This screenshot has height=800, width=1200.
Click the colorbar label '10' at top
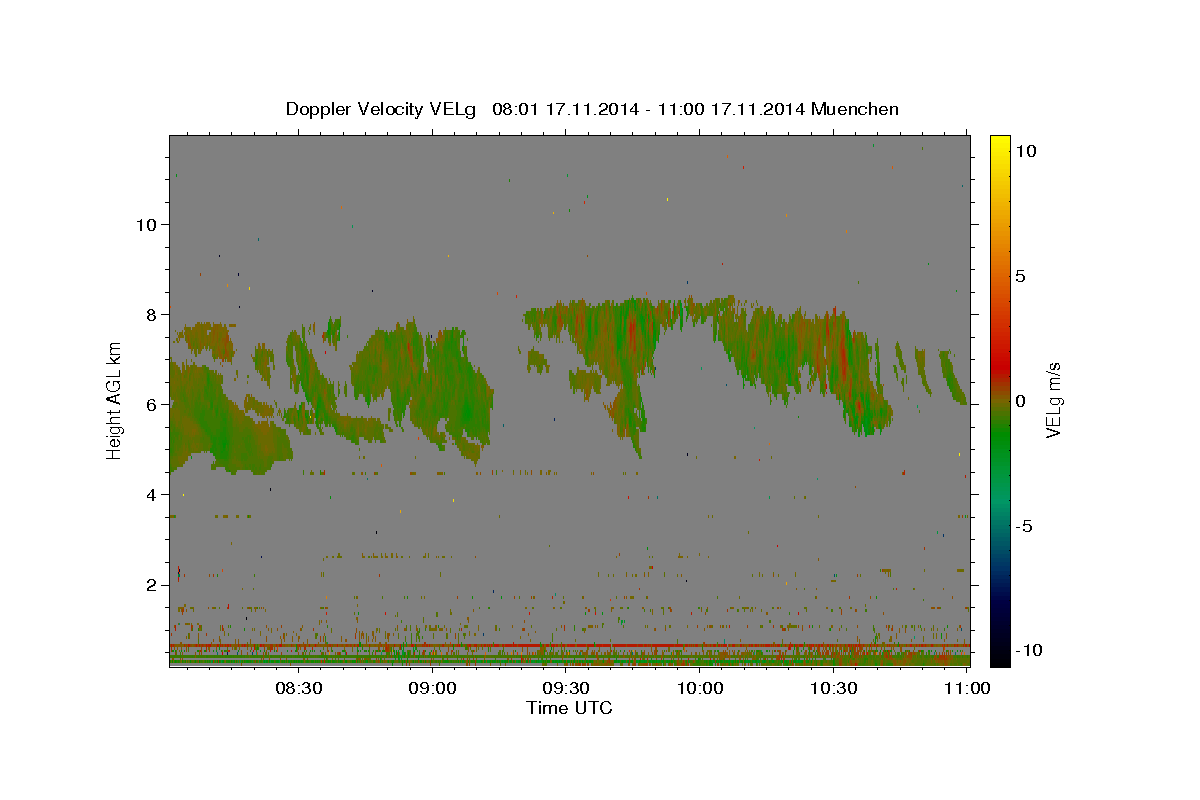point(1025,150)
